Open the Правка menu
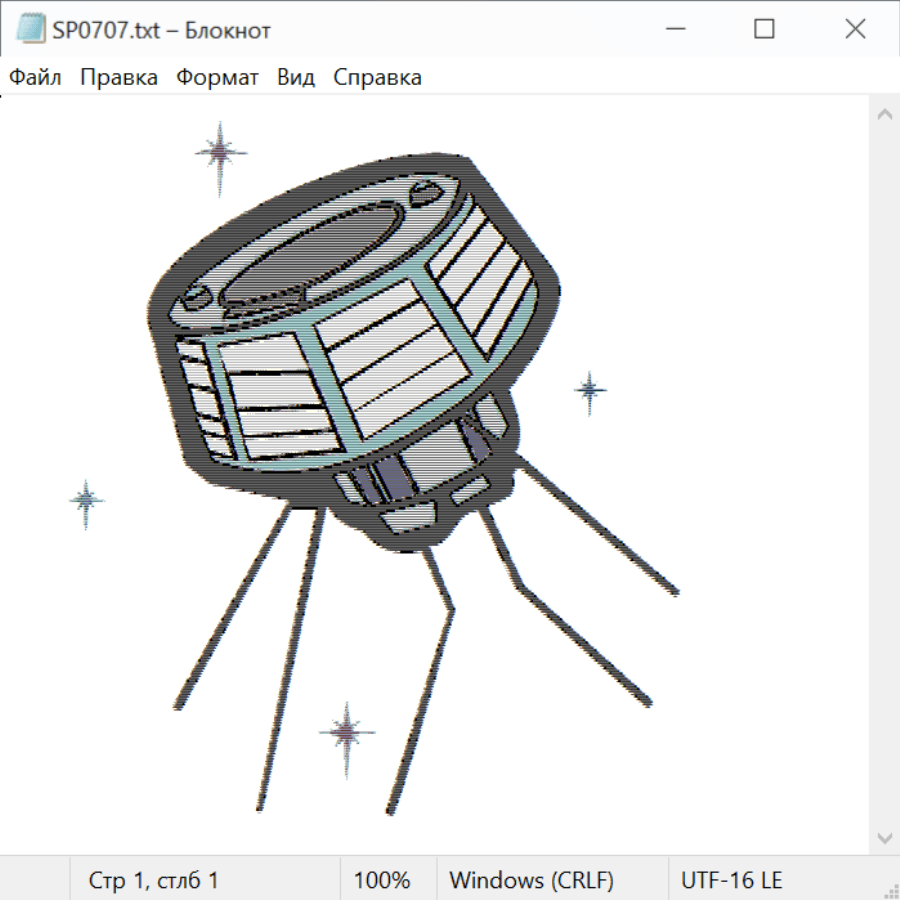900x900 pixels. 119,78
